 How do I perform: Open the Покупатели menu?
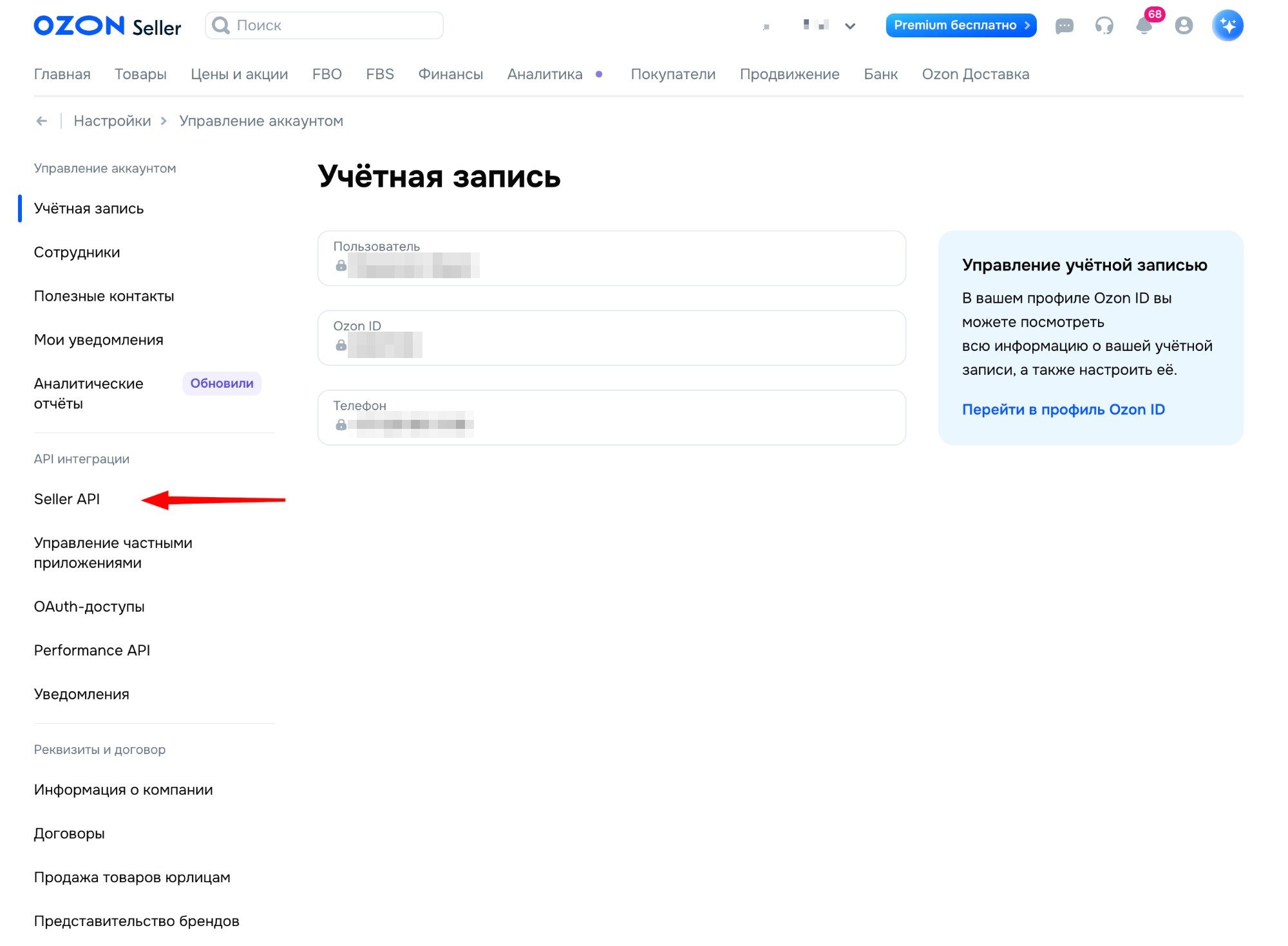pos(673,74)
